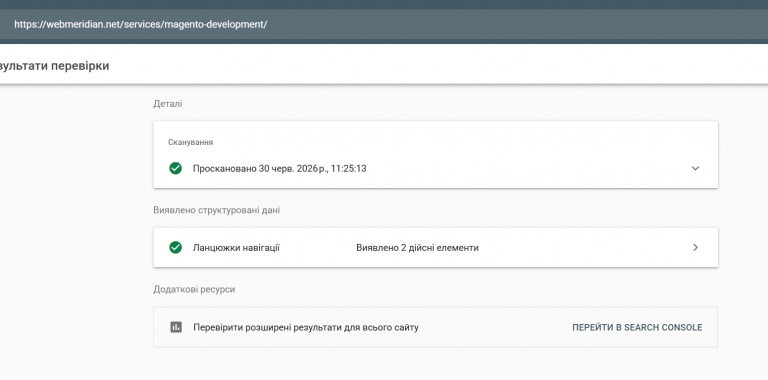Image resolution: width=768 pixels, height=380 pixels.
Task: Click Проскановано 30 черв. 2026 timestamp
Action: coord(280,168)
